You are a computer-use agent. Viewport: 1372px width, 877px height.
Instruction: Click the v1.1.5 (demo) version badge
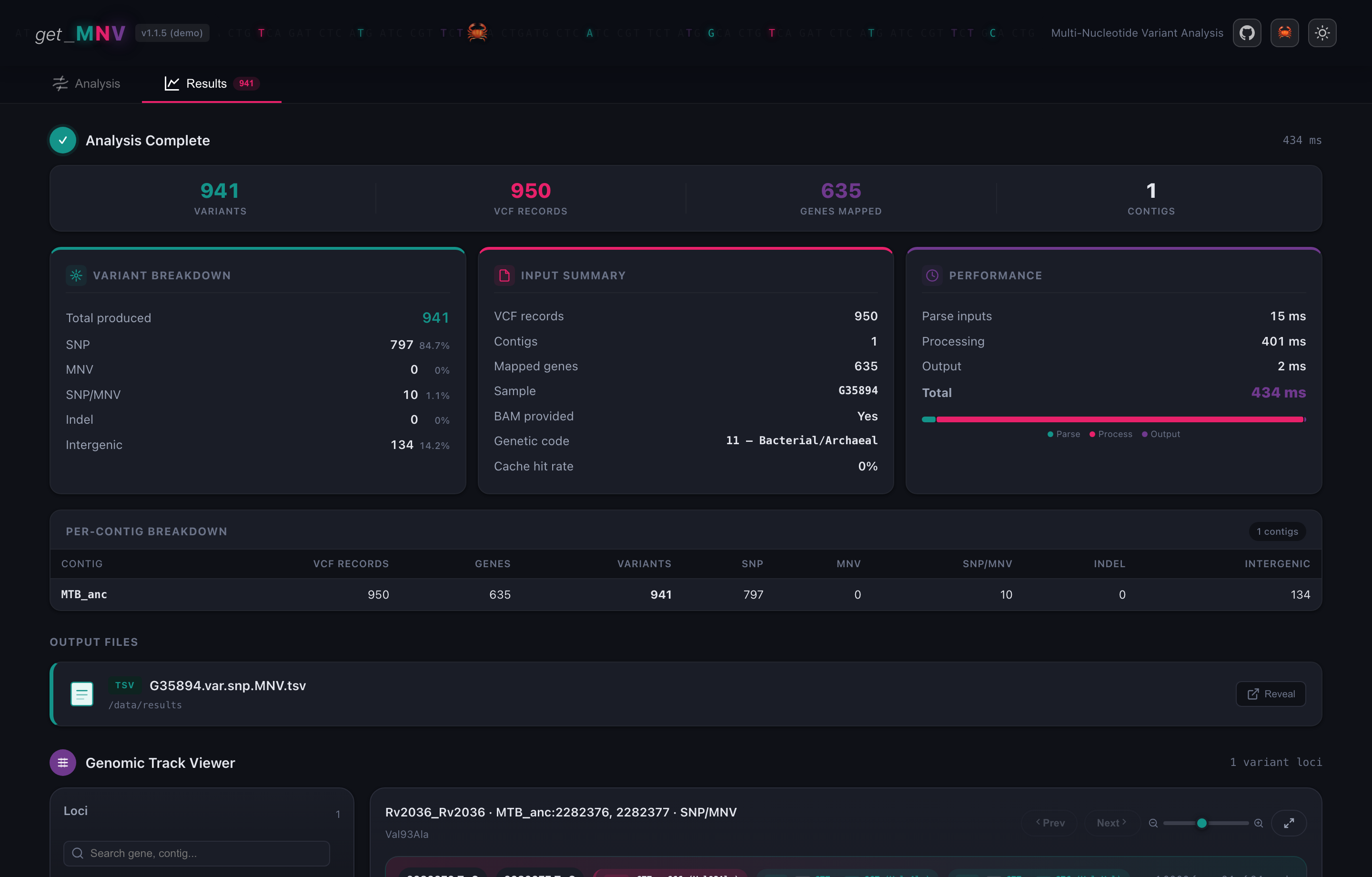tap(172, 33)
